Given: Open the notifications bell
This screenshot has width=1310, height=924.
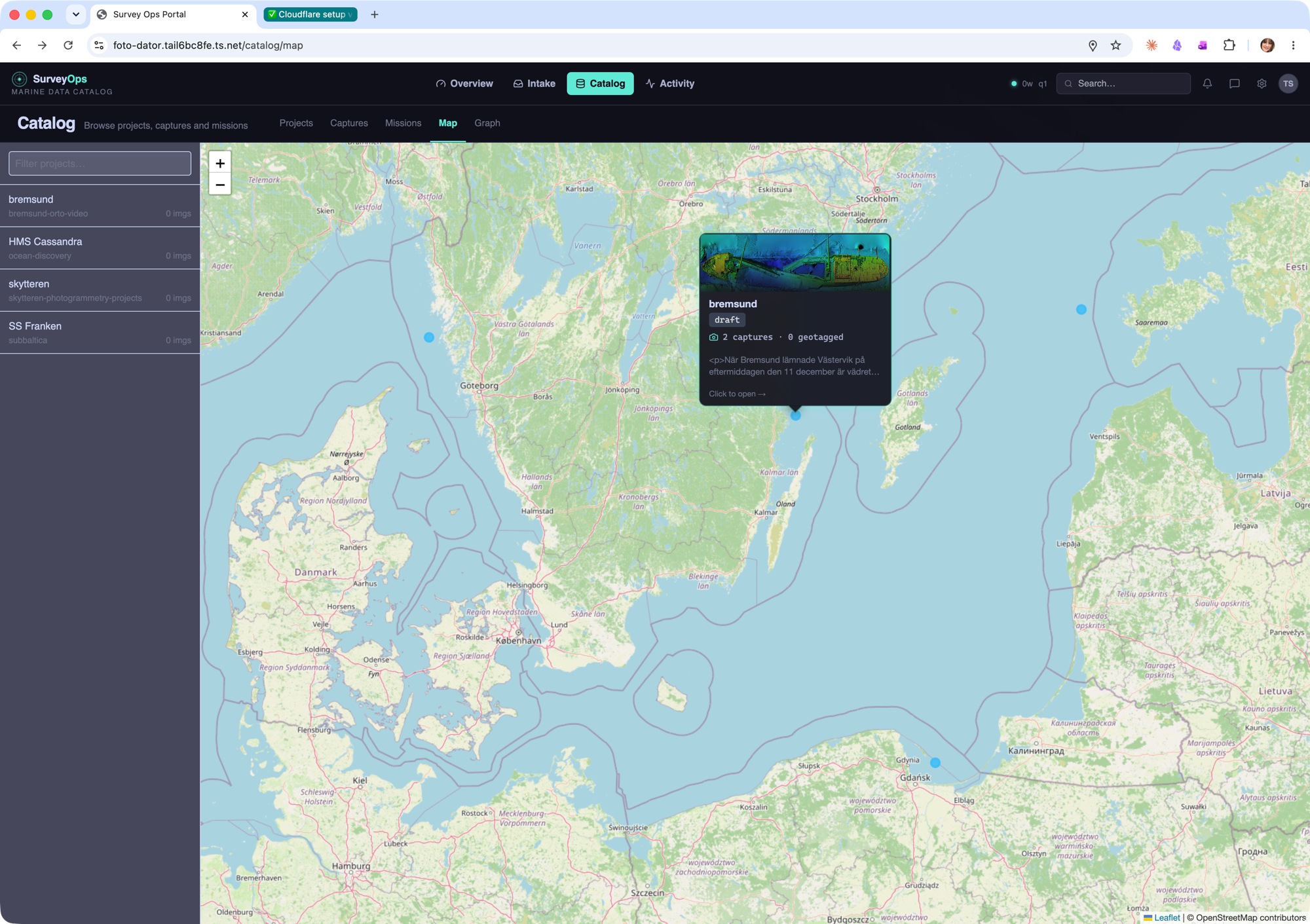Looking at the screenshot, I should click(x=1207, y=83).
